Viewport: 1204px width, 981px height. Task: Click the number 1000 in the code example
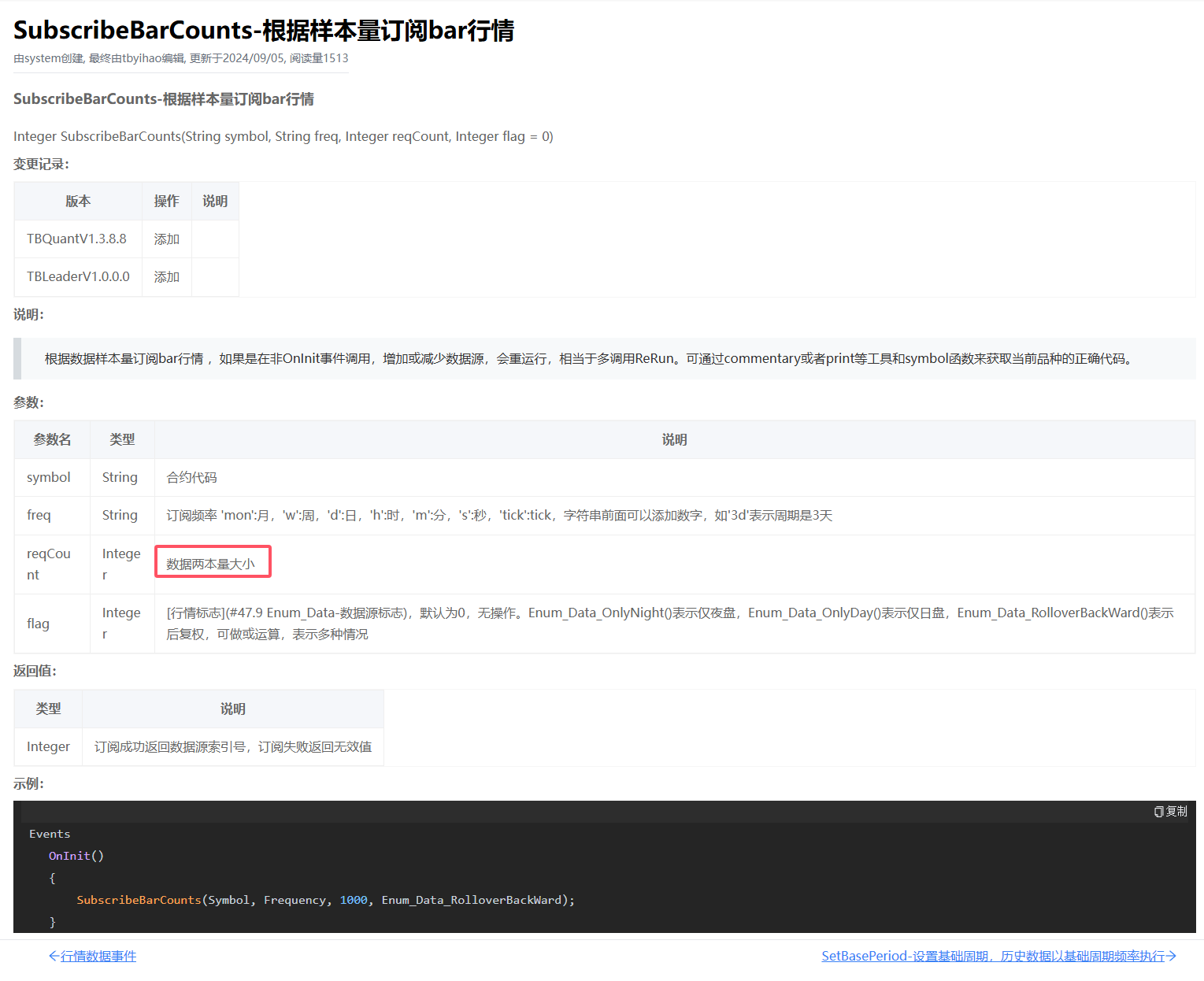[354, 900]
